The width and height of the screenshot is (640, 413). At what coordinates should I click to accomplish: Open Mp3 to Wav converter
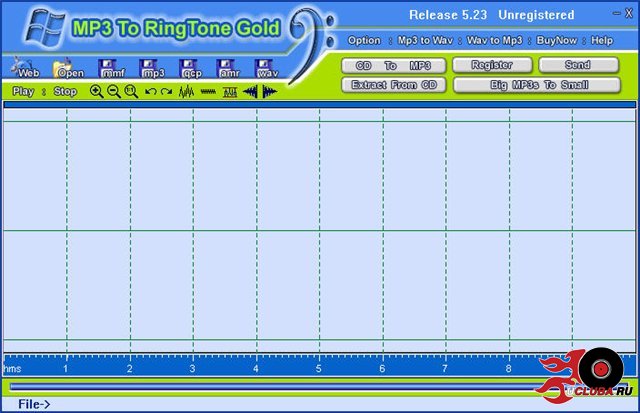coord(425,40)
